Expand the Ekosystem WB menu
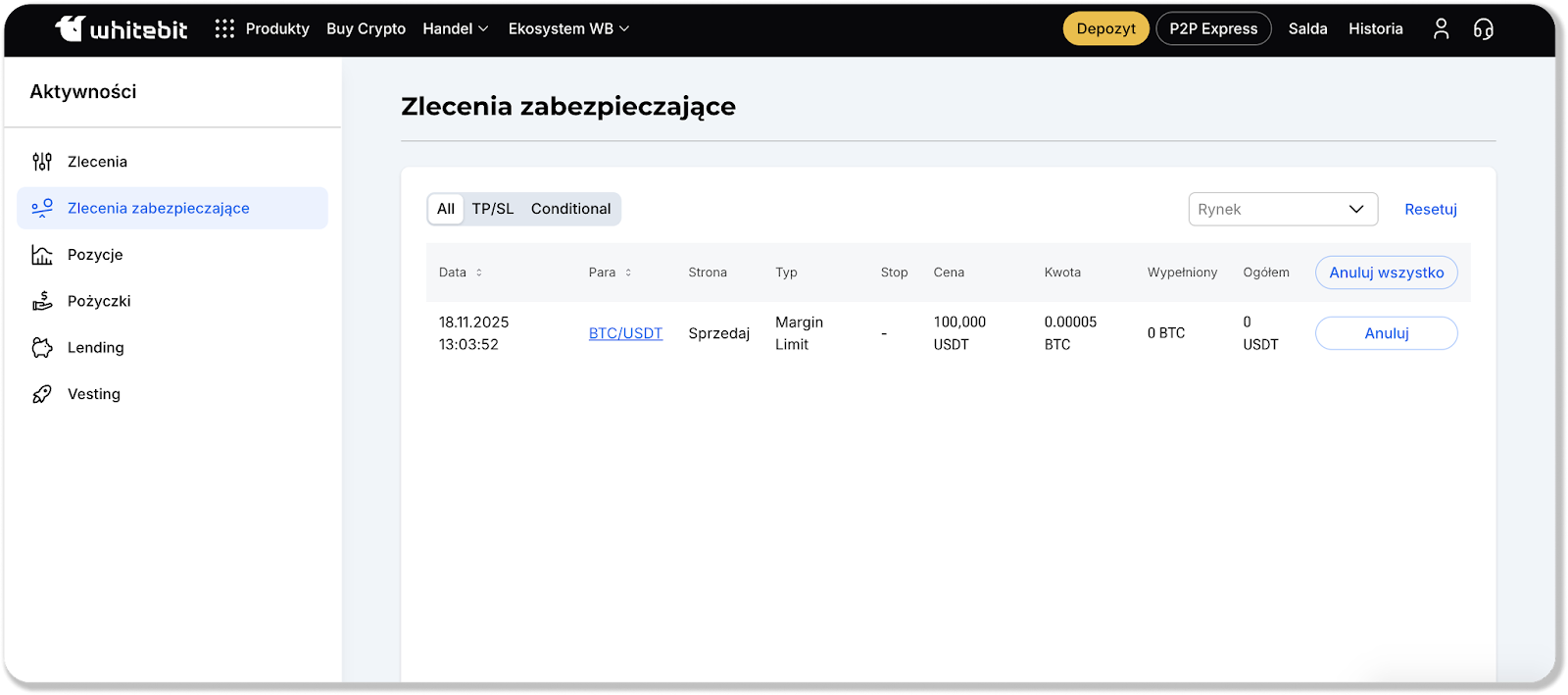The image size is (1568, 695). 568,29
